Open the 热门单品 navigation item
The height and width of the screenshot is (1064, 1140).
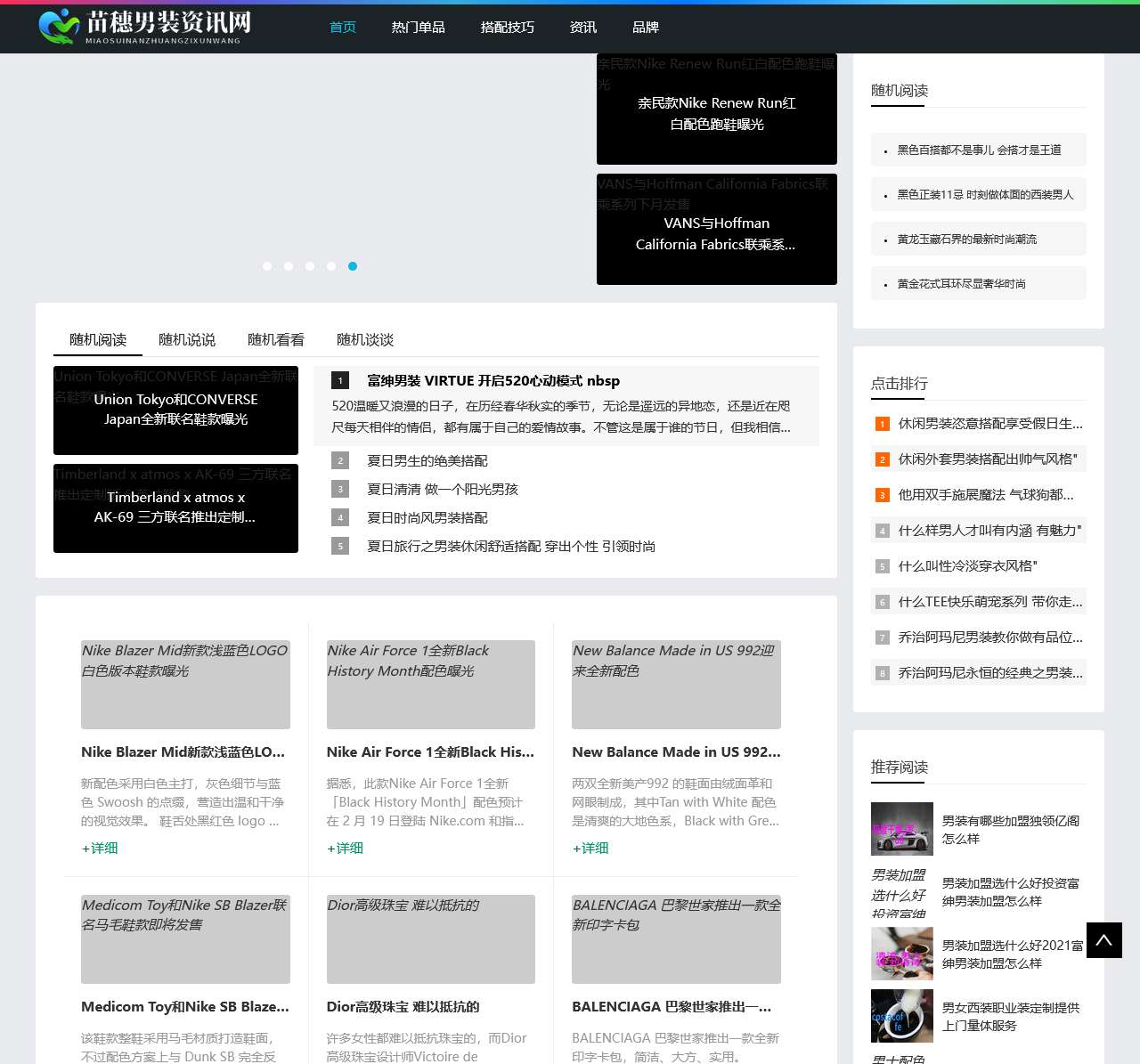pos(419,28)
